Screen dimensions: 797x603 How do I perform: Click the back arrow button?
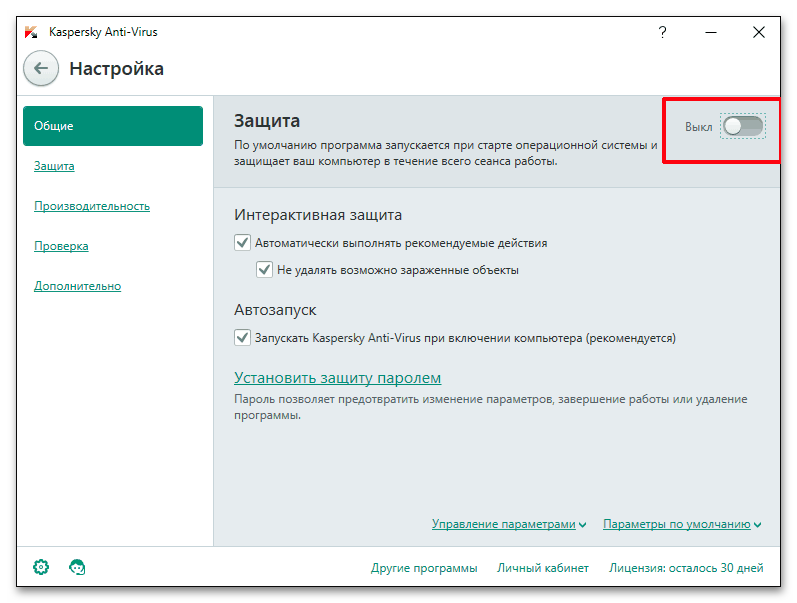tap(41, 68)
